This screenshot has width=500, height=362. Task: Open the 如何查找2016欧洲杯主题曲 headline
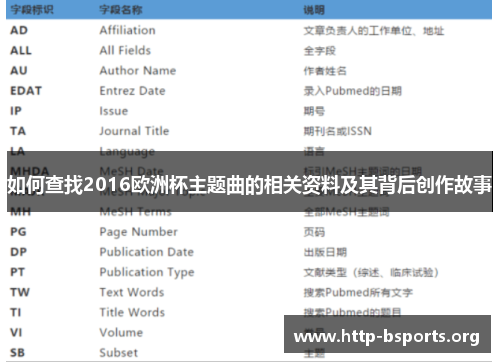click(250, 185)
